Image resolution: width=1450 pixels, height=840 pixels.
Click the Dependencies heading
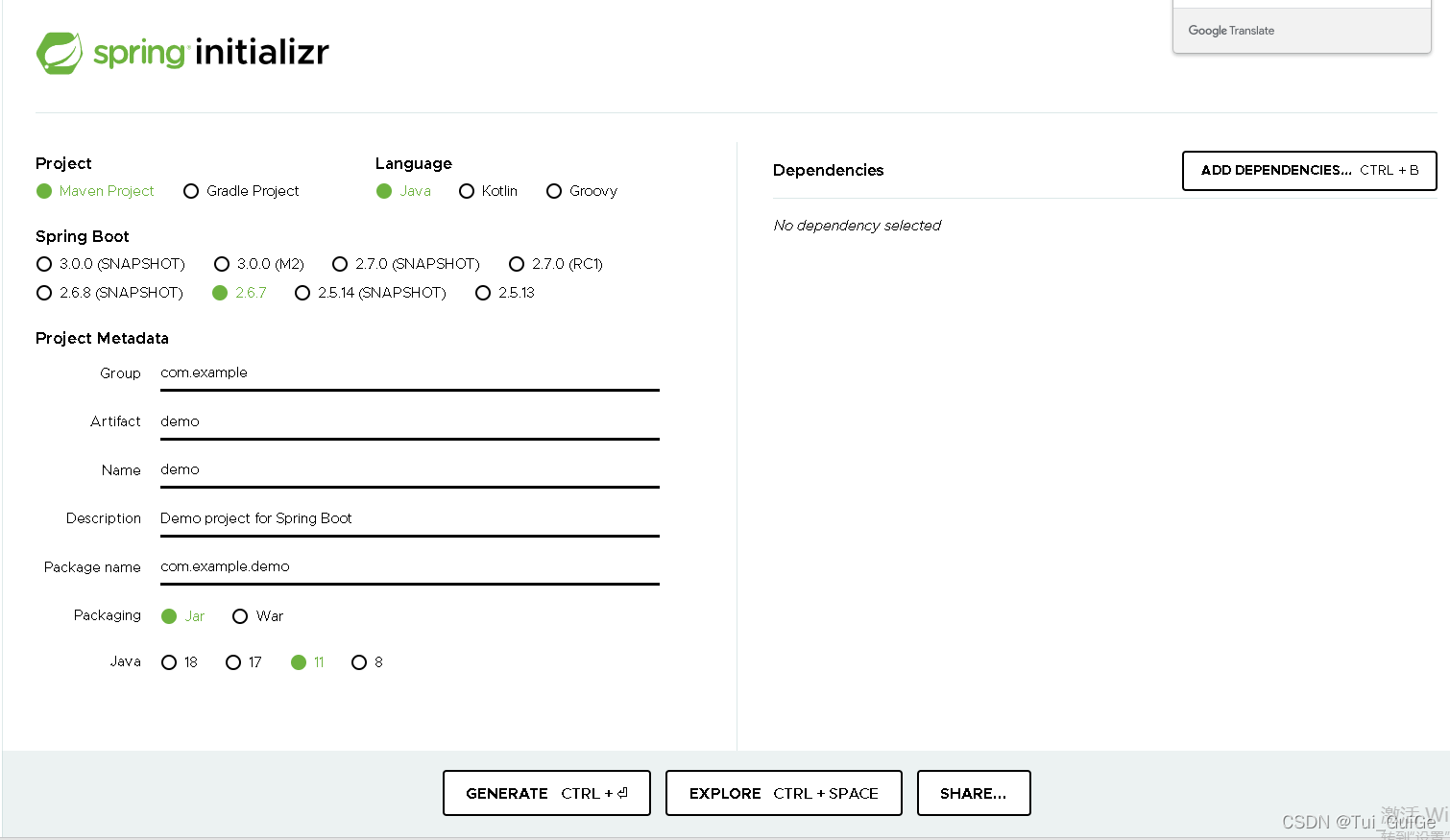pyautogui.click(x=828, y=170)
